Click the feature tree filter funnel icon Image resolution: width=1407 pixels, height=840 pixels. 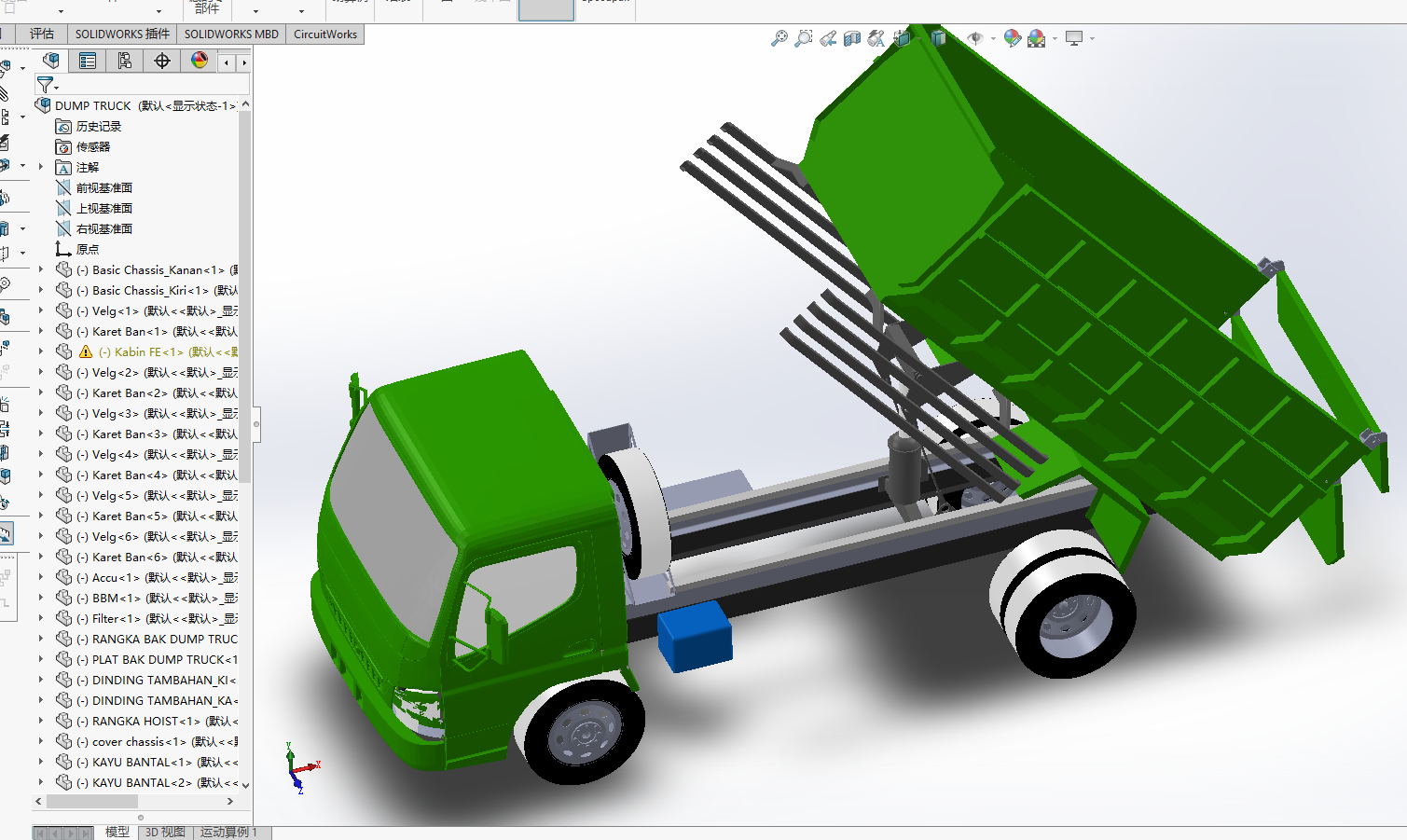(45, 85)
